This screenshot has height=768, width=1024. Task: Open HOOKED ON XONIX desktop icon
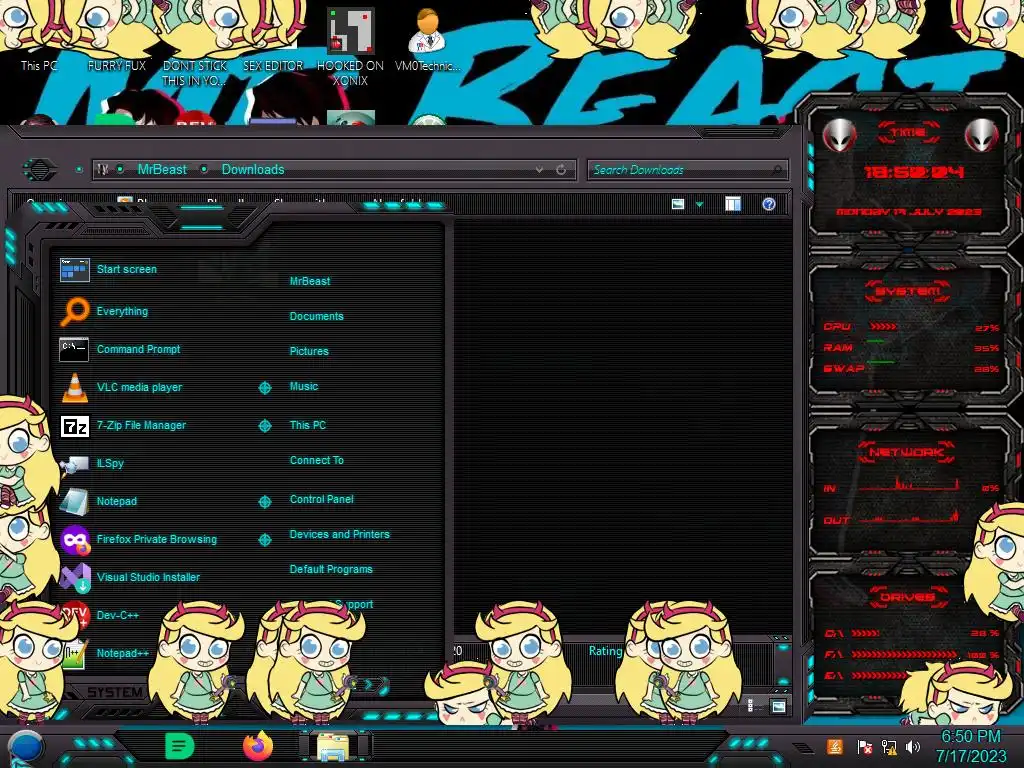350,47
